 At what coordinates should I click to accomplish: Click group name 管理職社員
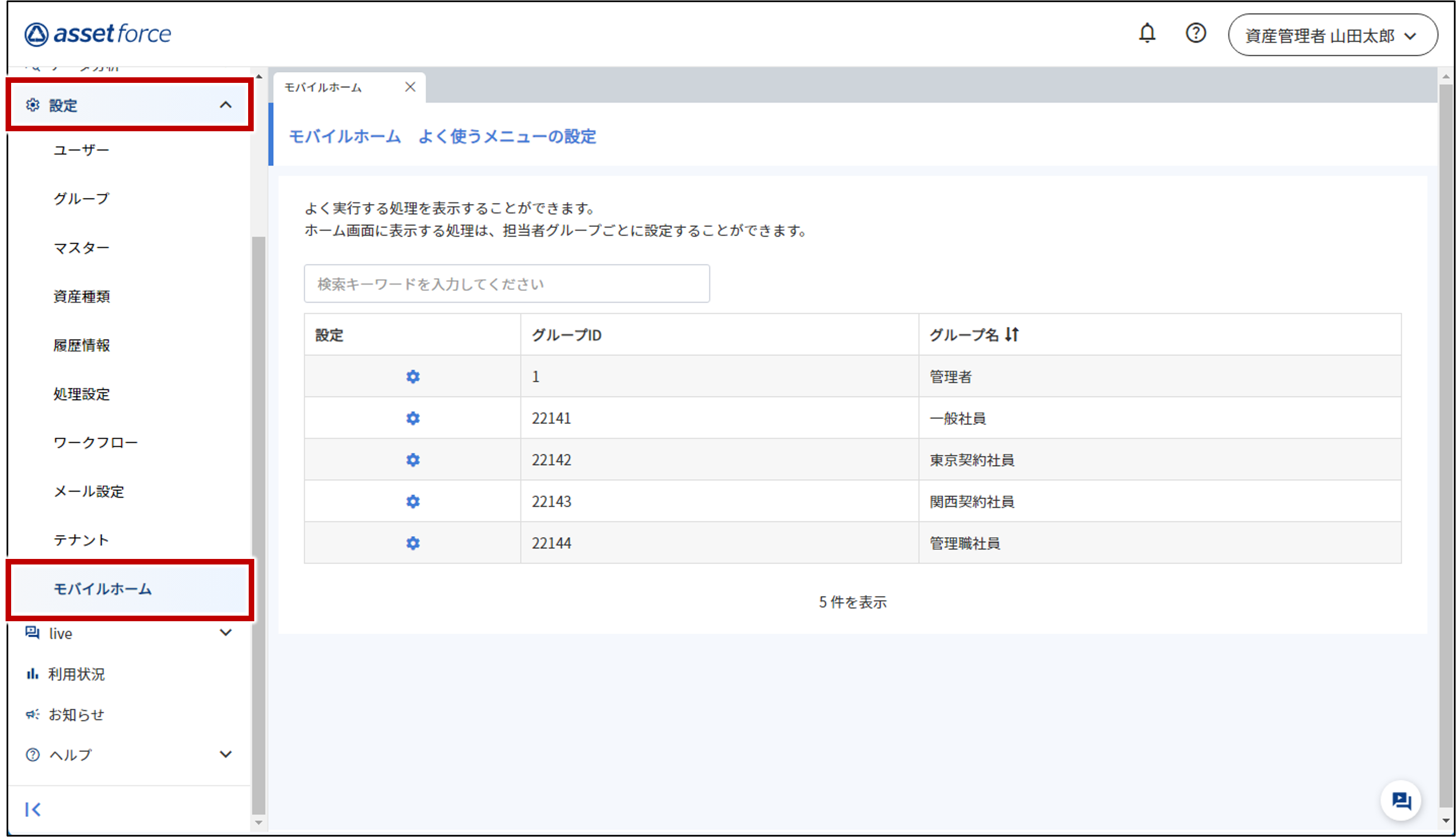(965, 543)
